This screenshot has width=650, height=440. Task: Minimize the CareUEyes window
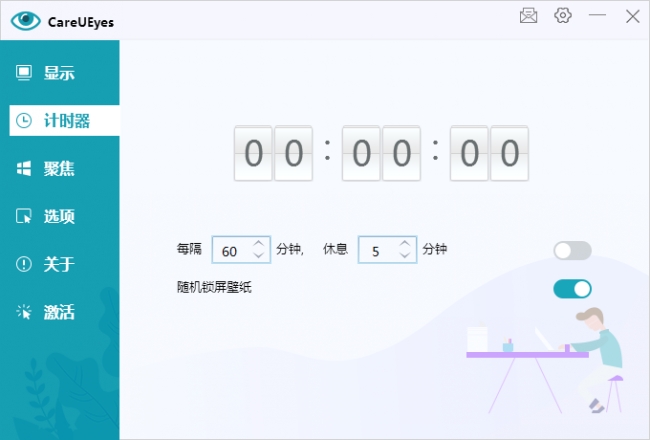[x=598, y=16]
